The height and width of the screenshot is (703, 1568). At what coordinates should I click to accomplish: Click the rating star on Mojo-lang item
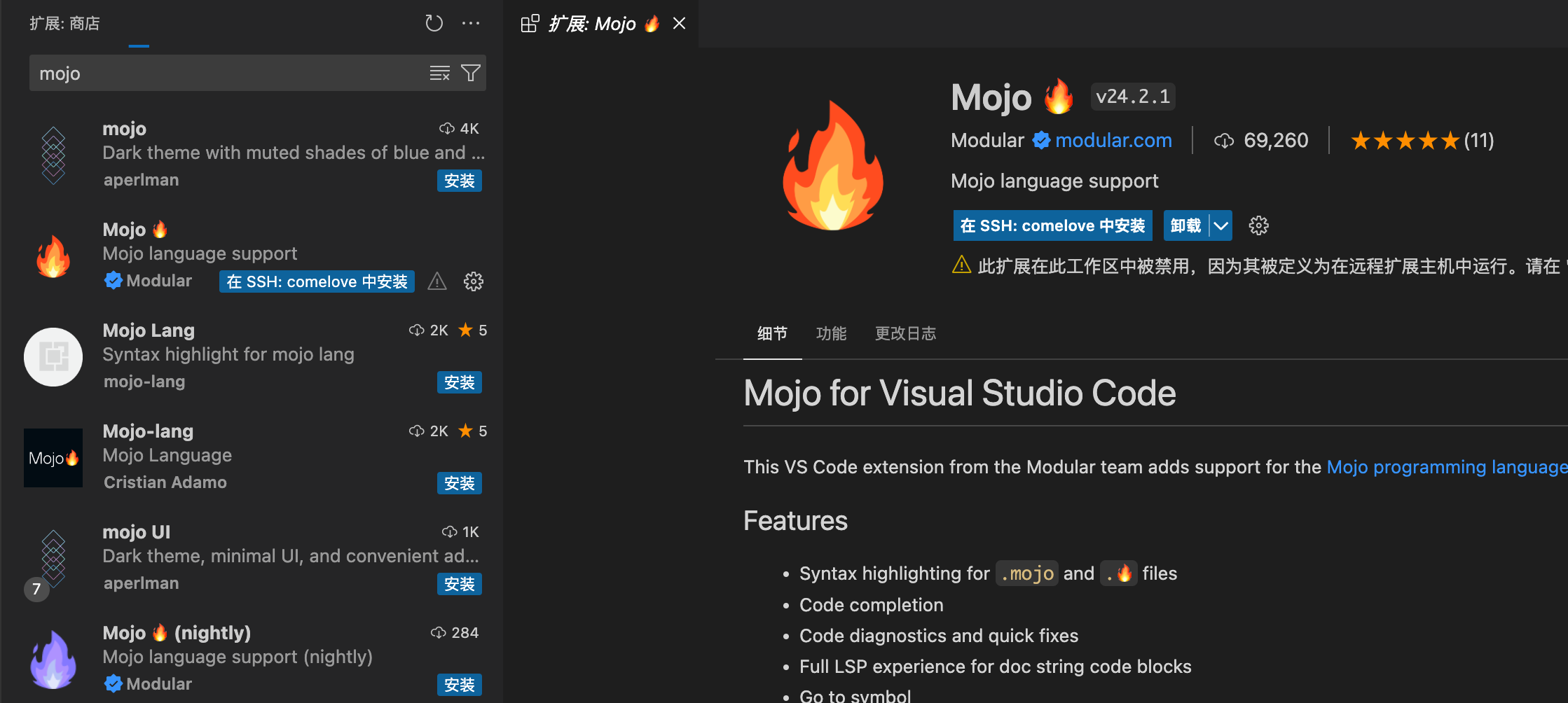465,431
